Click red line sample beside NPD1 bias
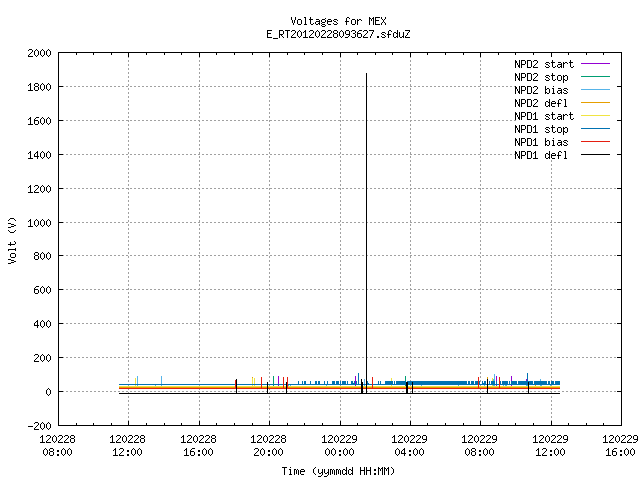640x480 pixels. click(595, 142)
